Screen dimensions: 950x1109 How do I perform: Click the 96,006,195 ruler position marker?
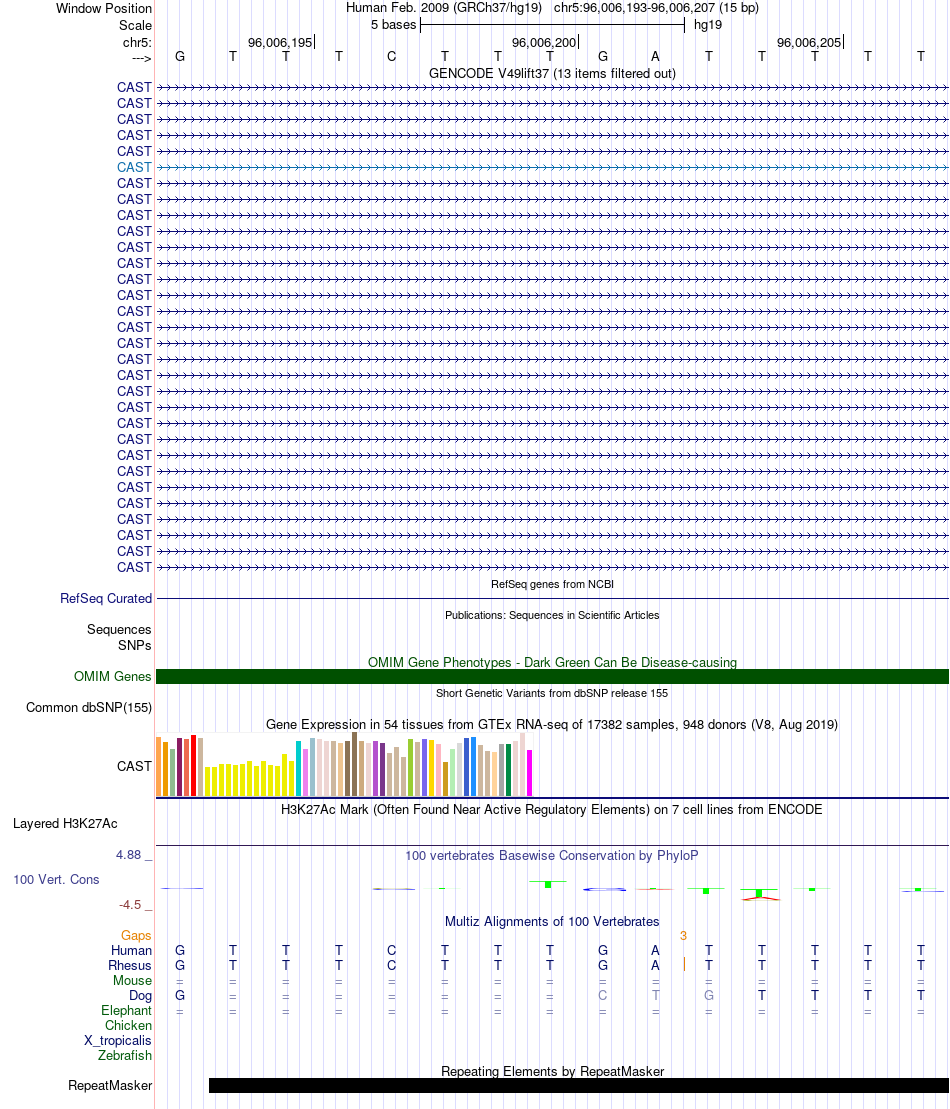click(280, 42)
